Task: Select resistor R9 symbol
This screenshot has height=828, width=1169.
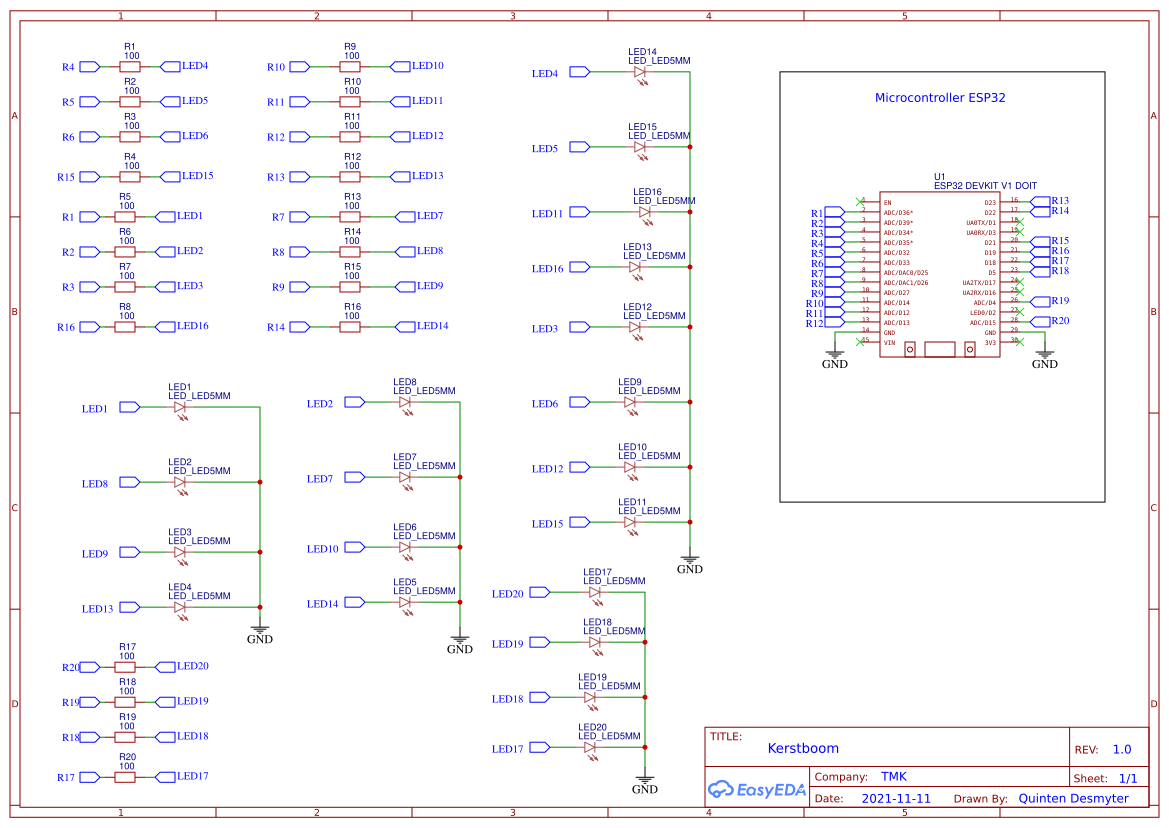Action: [351, 66]
